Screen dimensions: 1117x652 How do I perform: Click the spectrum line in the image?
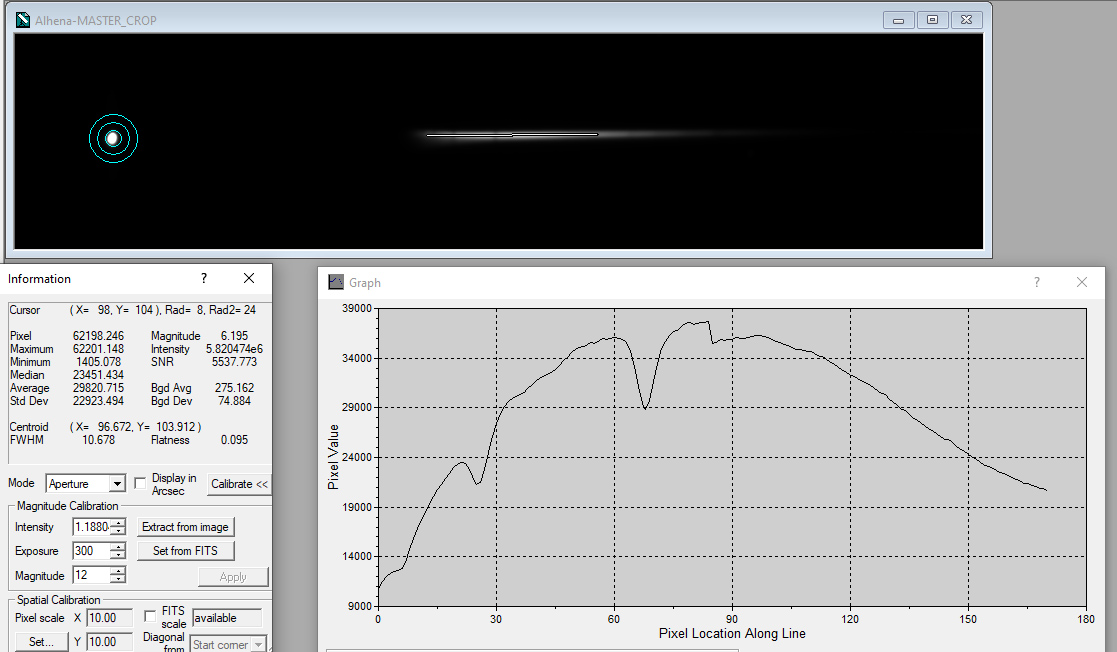(511, 134)
